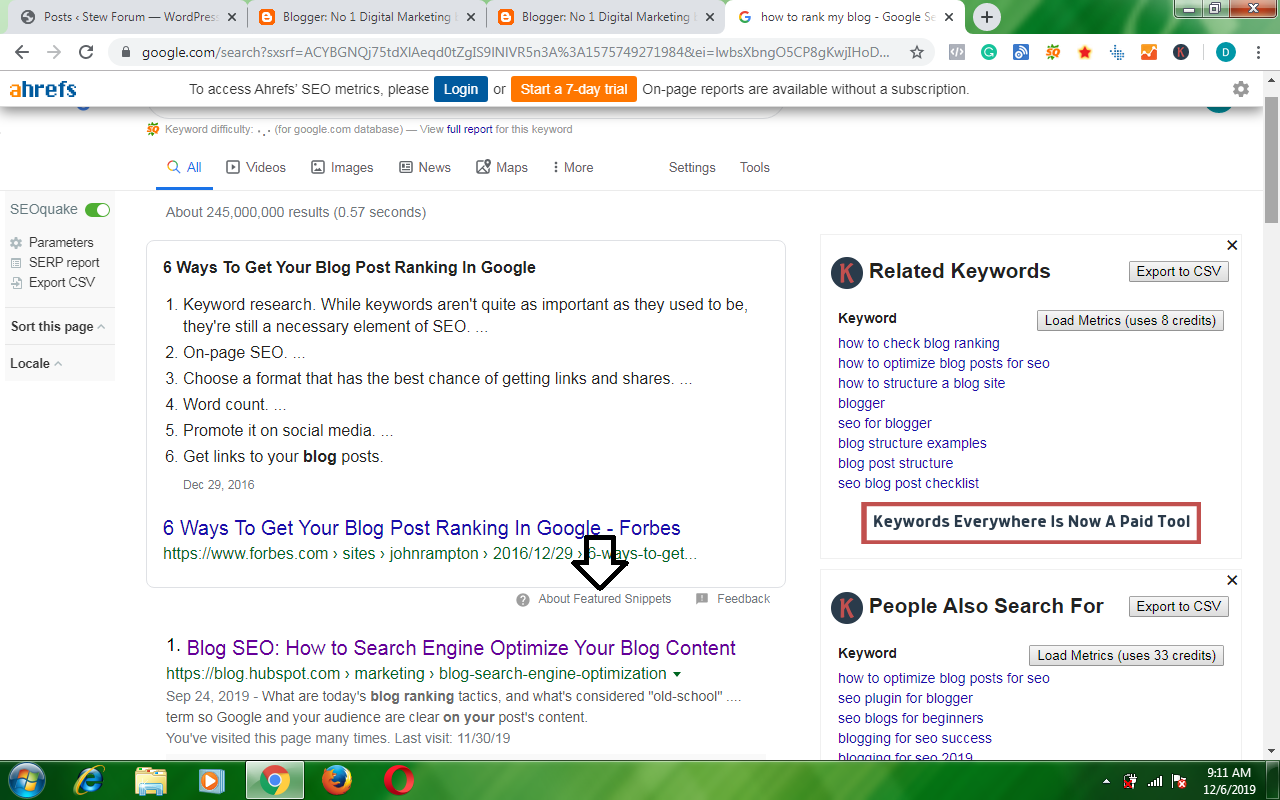
Task: Close the Related Keywords widget
Action: click(x=1232, y=245)
